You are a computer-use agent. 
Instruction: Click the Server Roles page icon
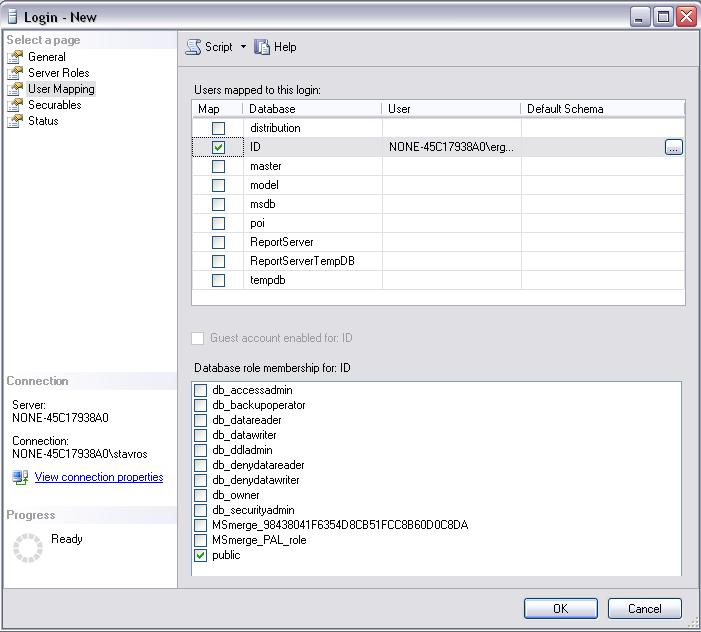tap(15, 73)
